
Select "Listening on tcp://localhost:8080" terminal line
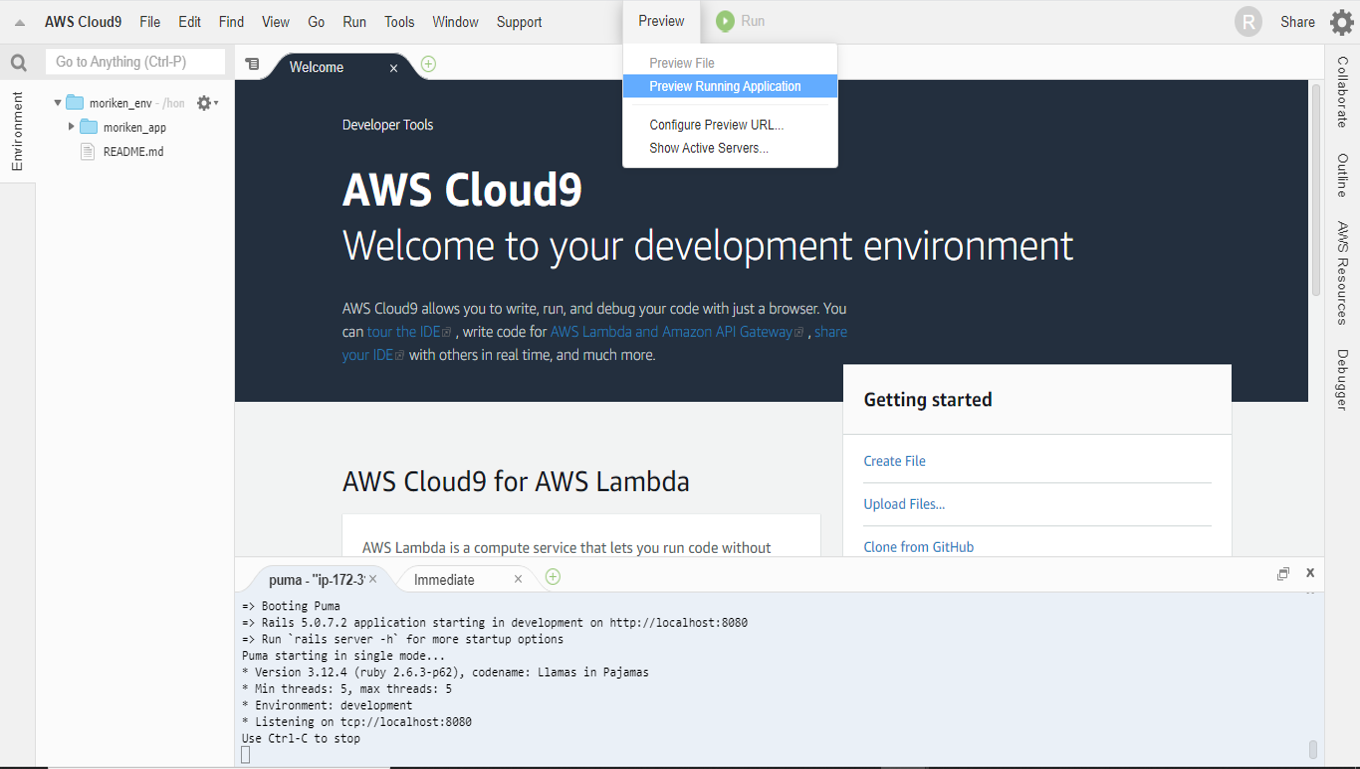pyautogui.click(x=357, y=722)
